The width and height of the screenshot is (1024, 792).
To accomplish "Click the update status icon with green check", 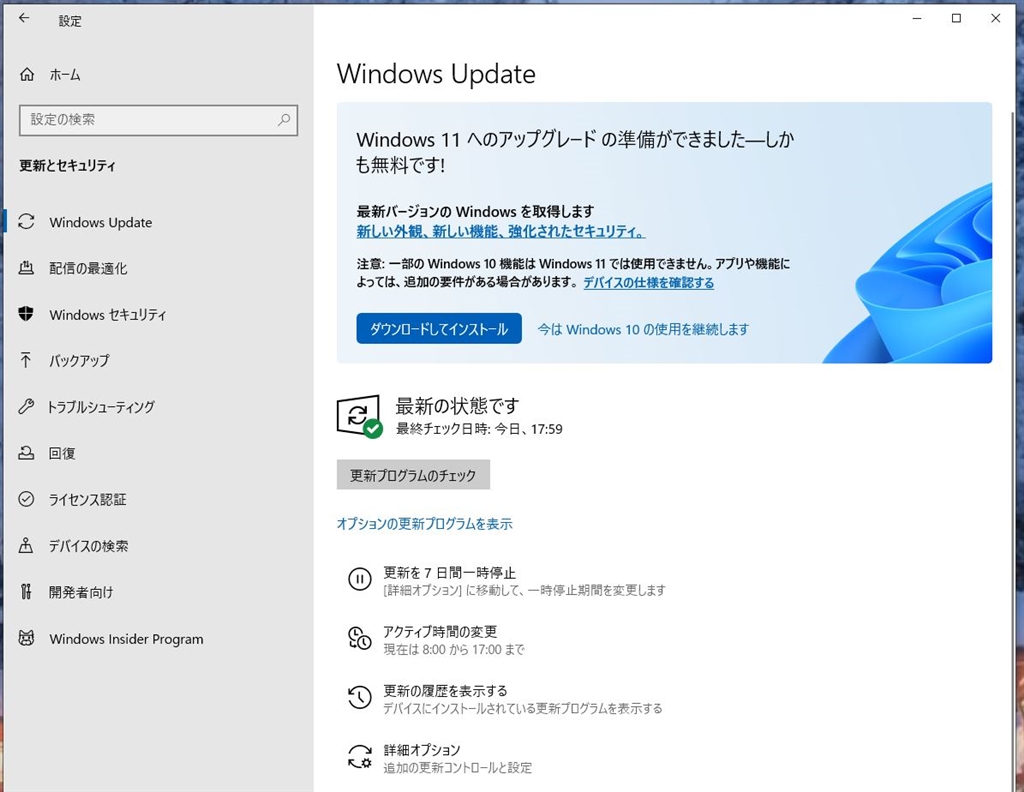I will (359, 416).
